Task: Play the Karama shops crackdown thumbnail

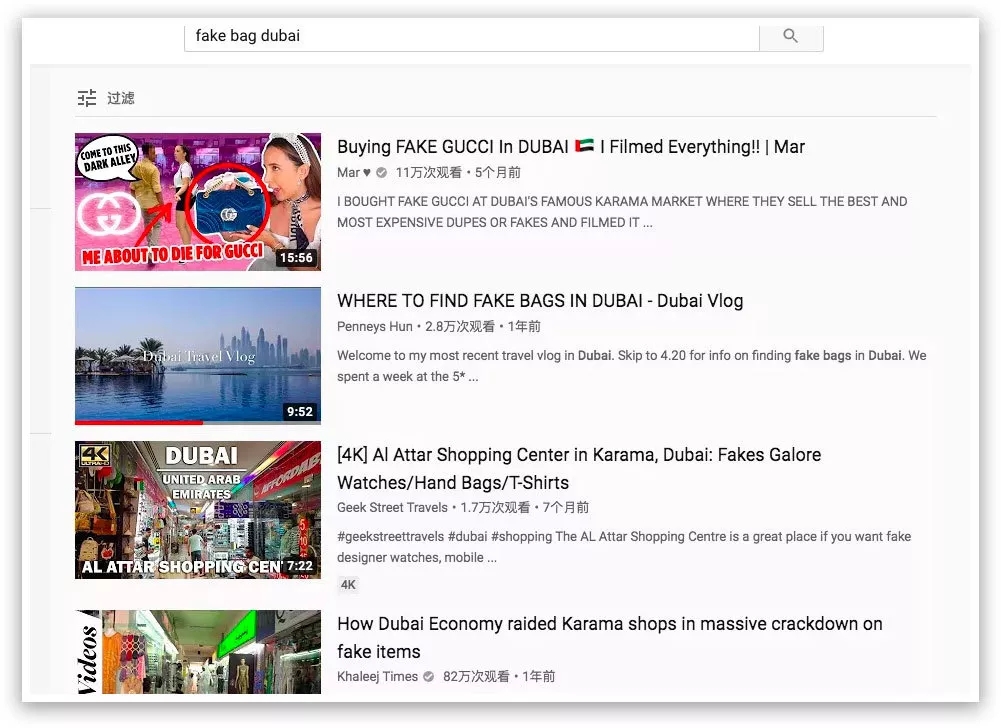Action: [x=198, y=651]
